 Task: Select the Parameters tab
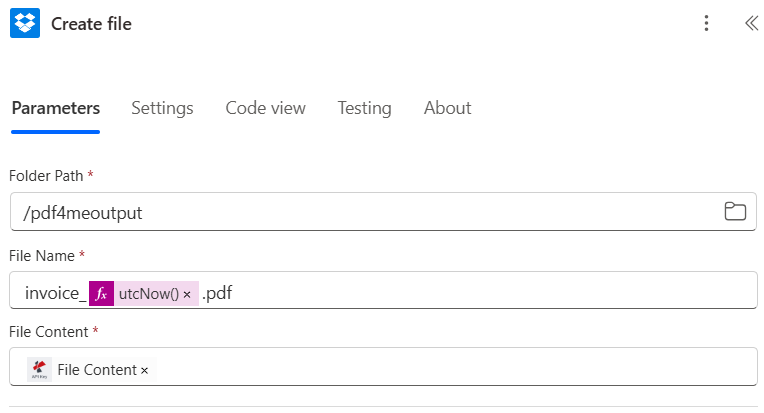pos(56,108)
